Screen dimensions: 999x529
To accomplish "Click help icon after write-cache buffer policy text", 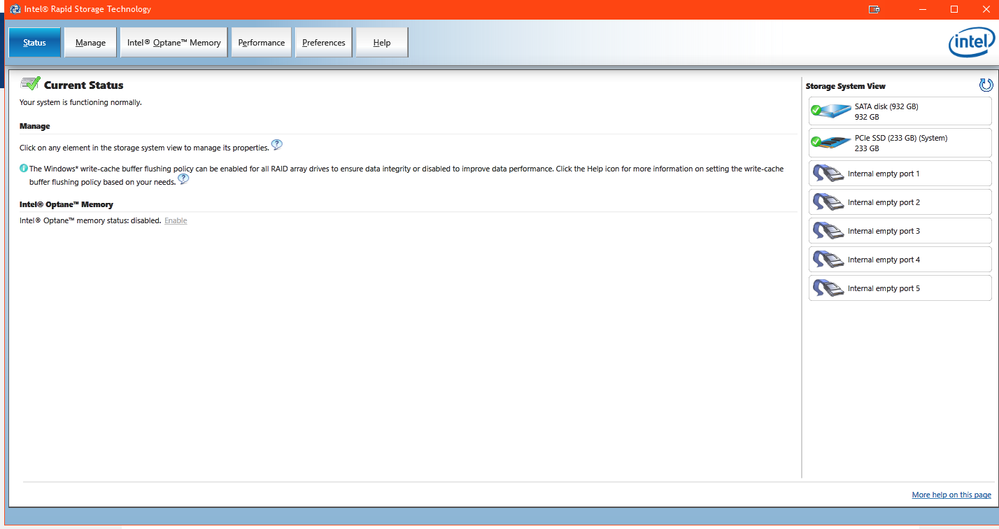I will click(183, 179).
